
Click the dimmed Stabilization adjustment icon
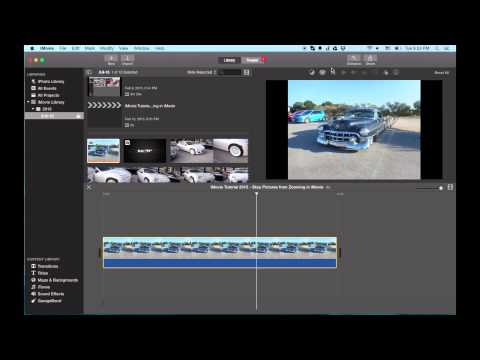(x=344, y=72)
